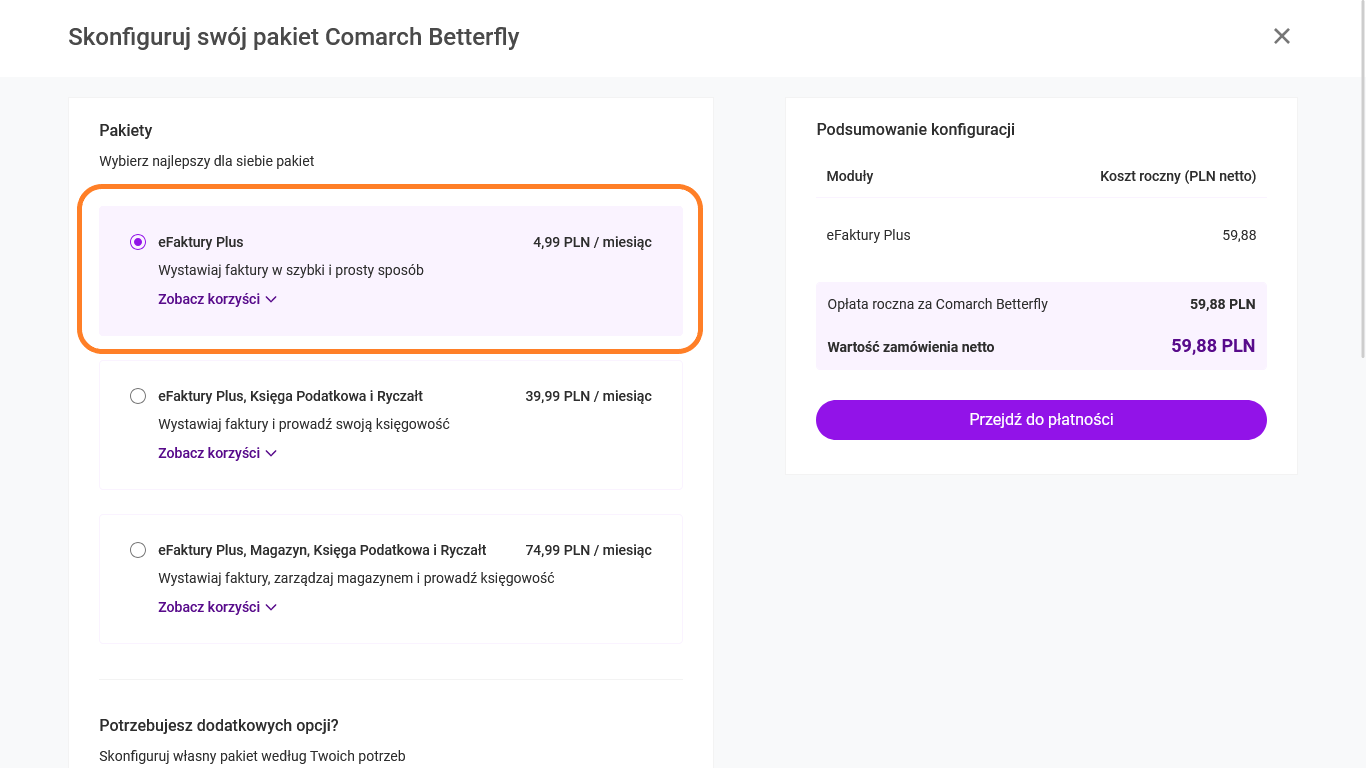Expand Zobacz korzyści for the 39,99 PLN package

tap(217, 453)
